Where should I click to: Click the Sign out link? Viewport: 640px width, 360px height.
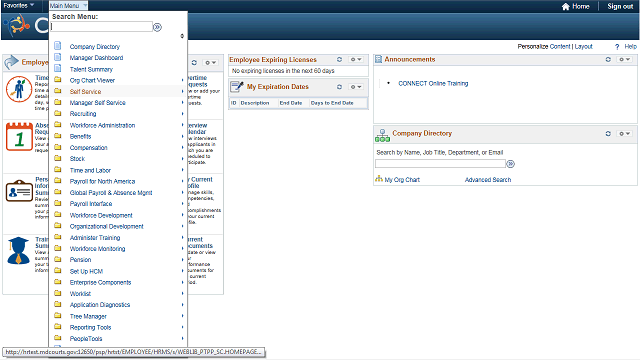[620, 6]
